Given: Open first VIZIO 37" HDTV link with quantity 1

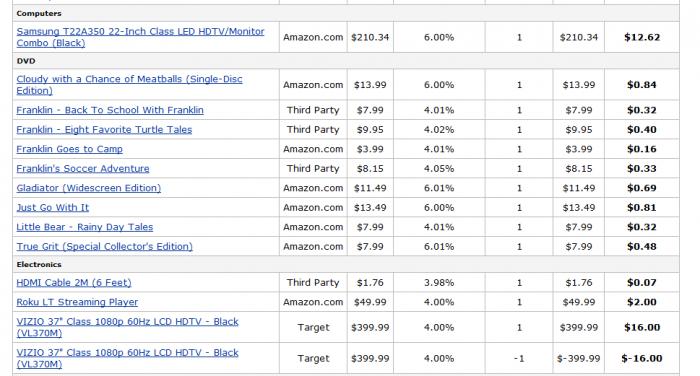Looking at the screenshot, I should [127, 327].
